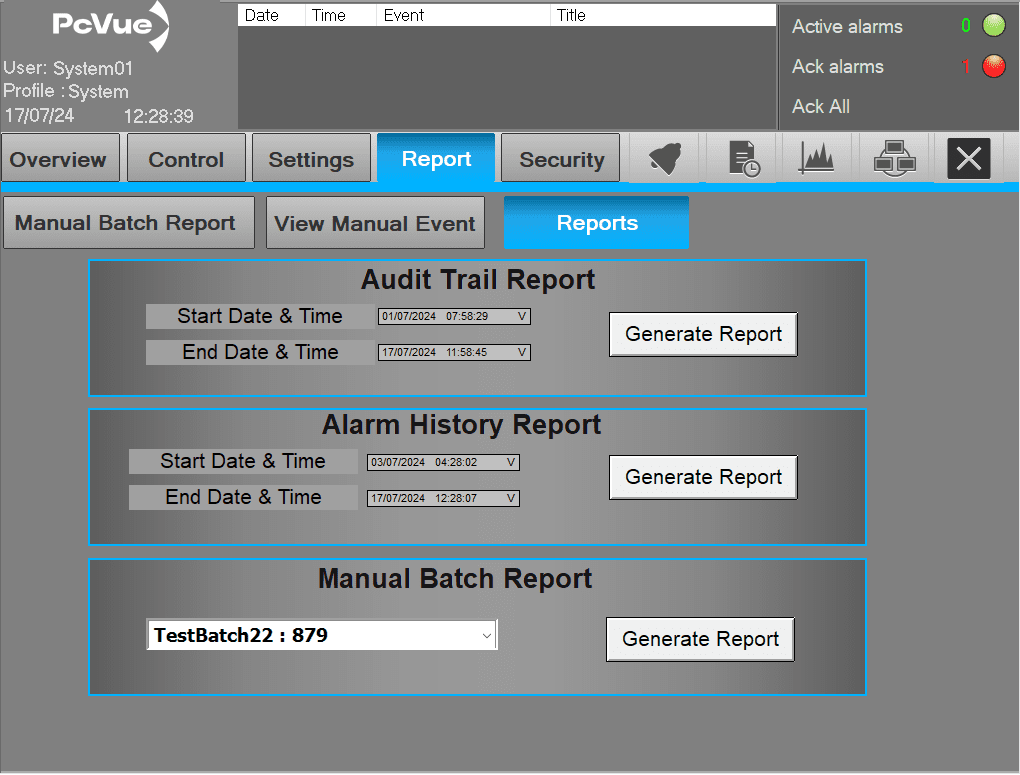
Task: Click the event log document-clock icon
Action: (743, 159)
